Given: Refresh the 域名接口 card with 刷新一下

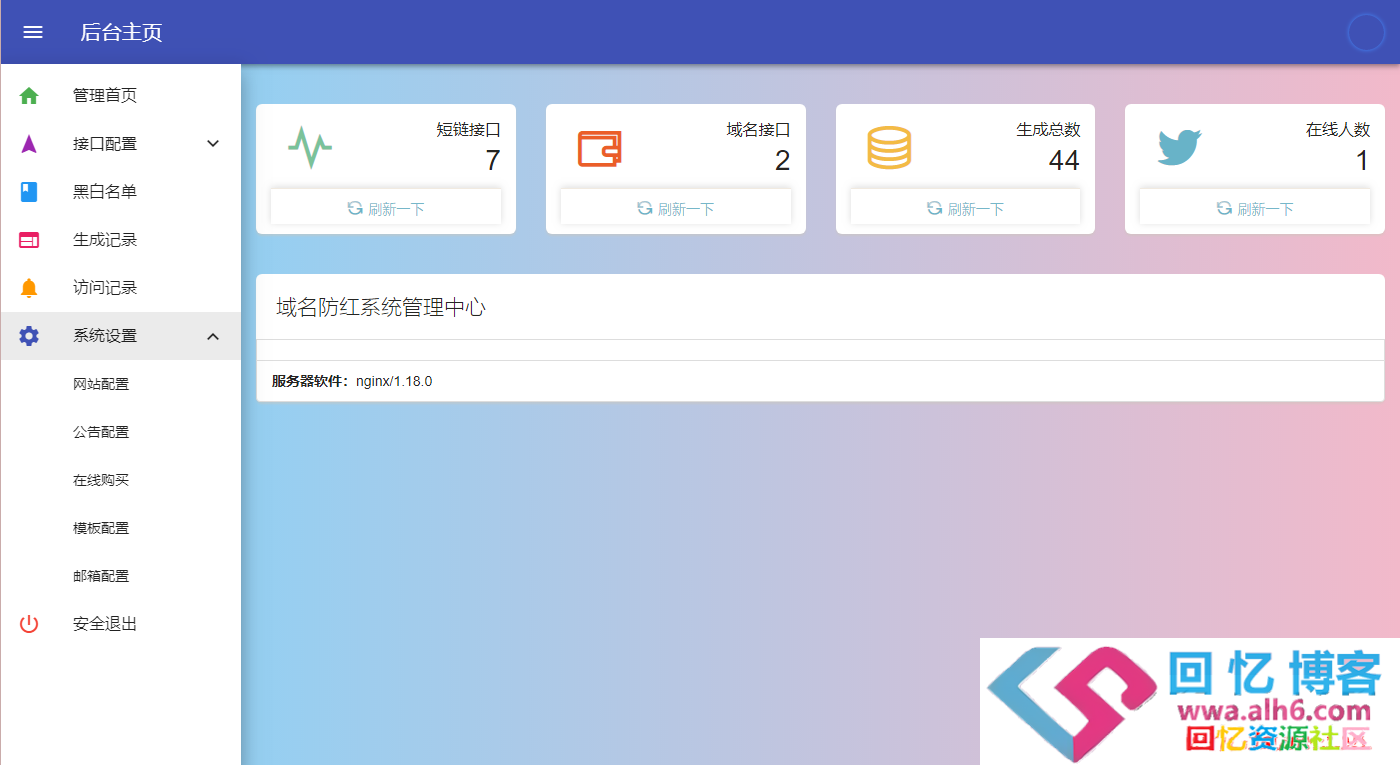Looking at the screenshot, I should pyautogui.click(x=676, y=208).
